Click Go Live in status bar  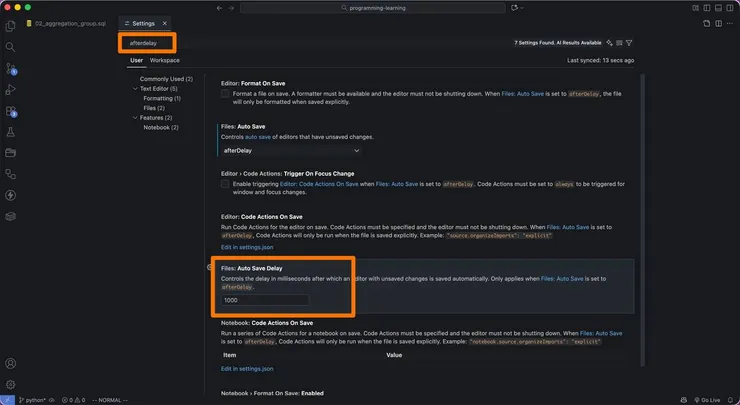pos(706,400)
